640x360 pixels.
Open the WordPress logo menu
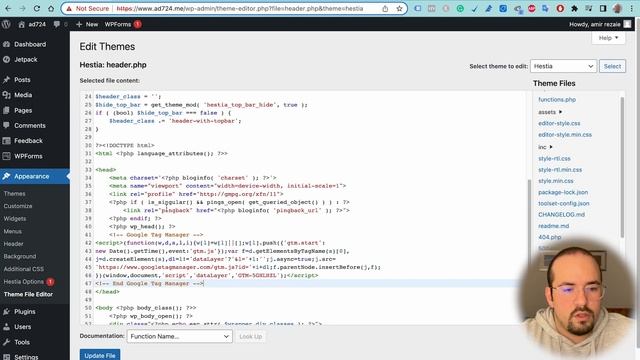coord(6,24)
